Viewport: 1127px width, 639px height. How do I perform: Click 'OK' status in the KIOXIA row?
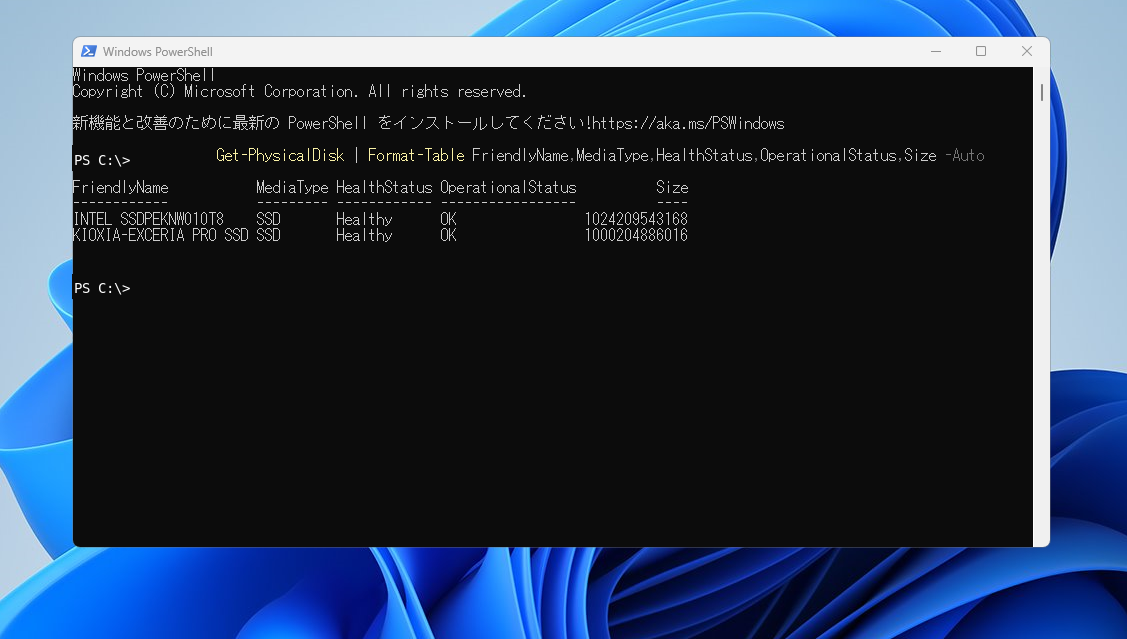point(448,235)
